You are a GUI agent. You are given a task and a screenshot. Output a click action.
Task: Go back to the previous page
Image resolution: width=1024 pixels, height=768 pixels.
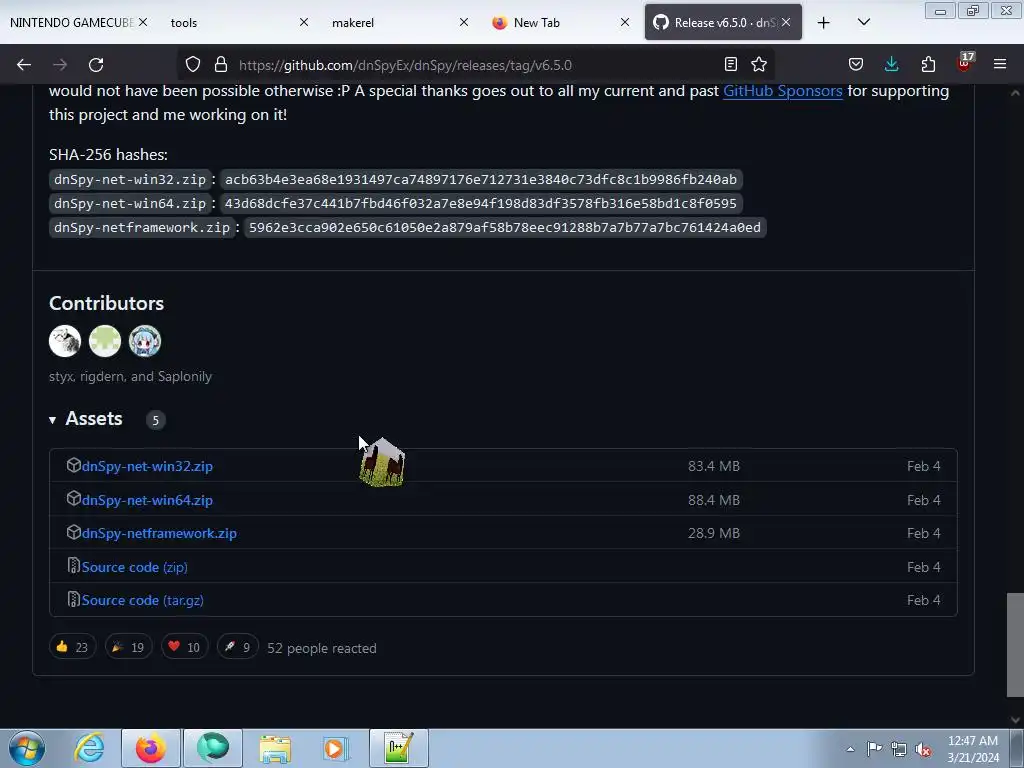(x=24, y=65)
